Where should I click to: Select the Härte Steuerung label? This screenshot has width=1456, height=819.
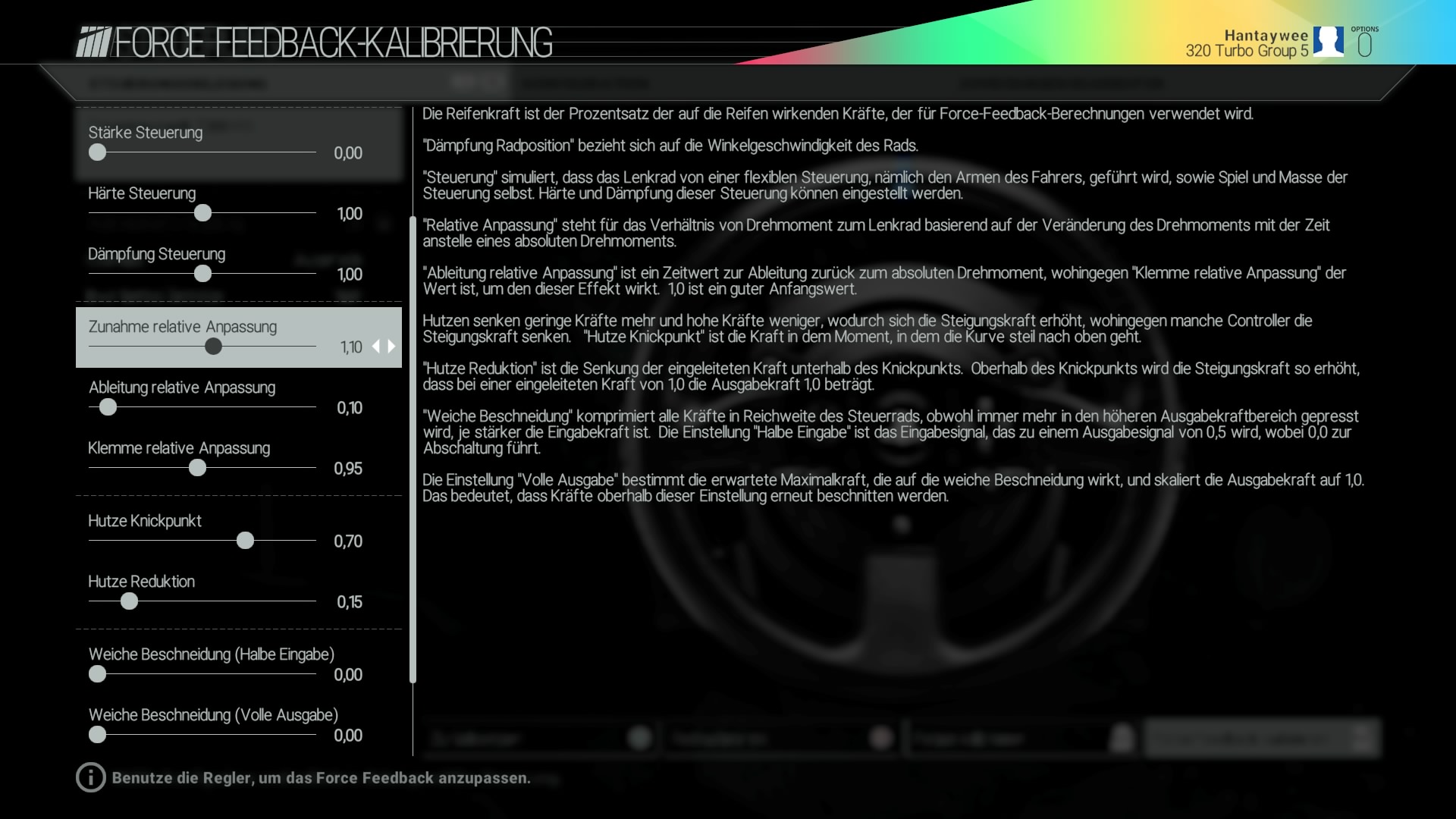pyautogui.click(x=142, y=193)
